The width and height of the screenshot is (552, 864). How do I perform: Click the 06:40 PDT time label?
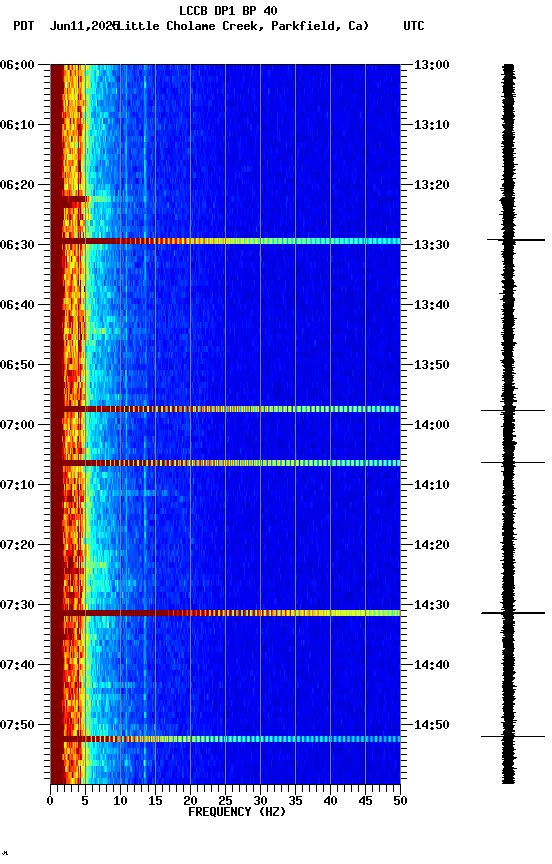(x=17, y=305)
